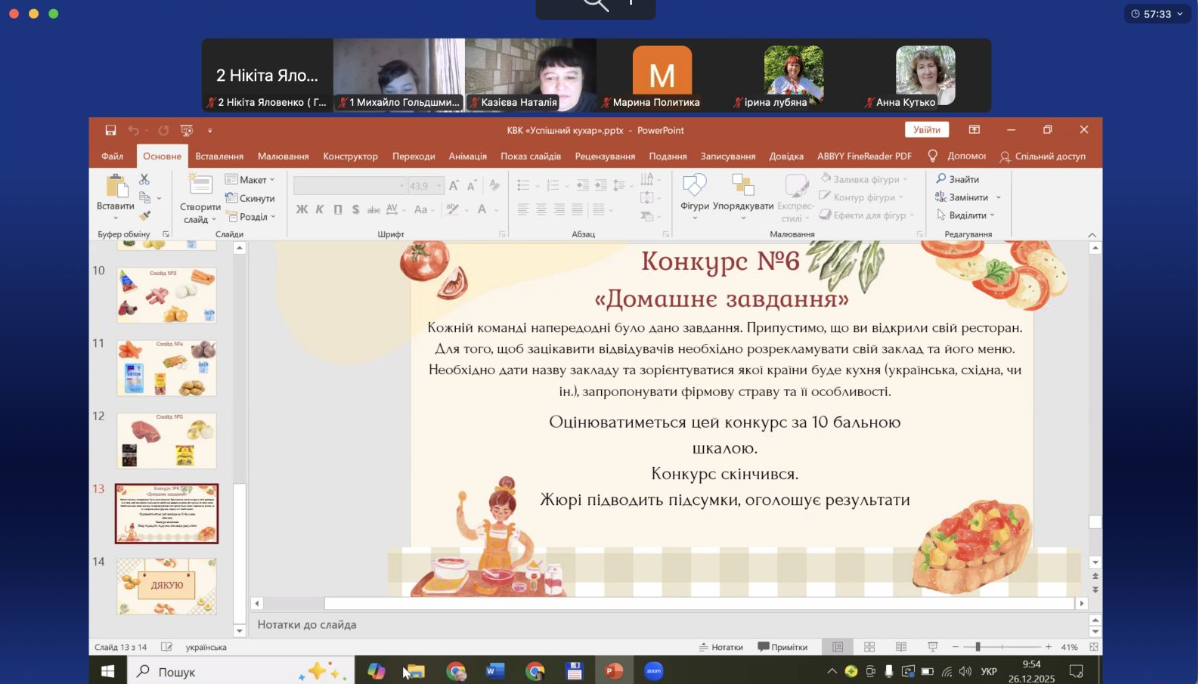Toggle Normal view button in the status bar
1198x684 pixels.
pyautogui.click(x=837, y=647)
